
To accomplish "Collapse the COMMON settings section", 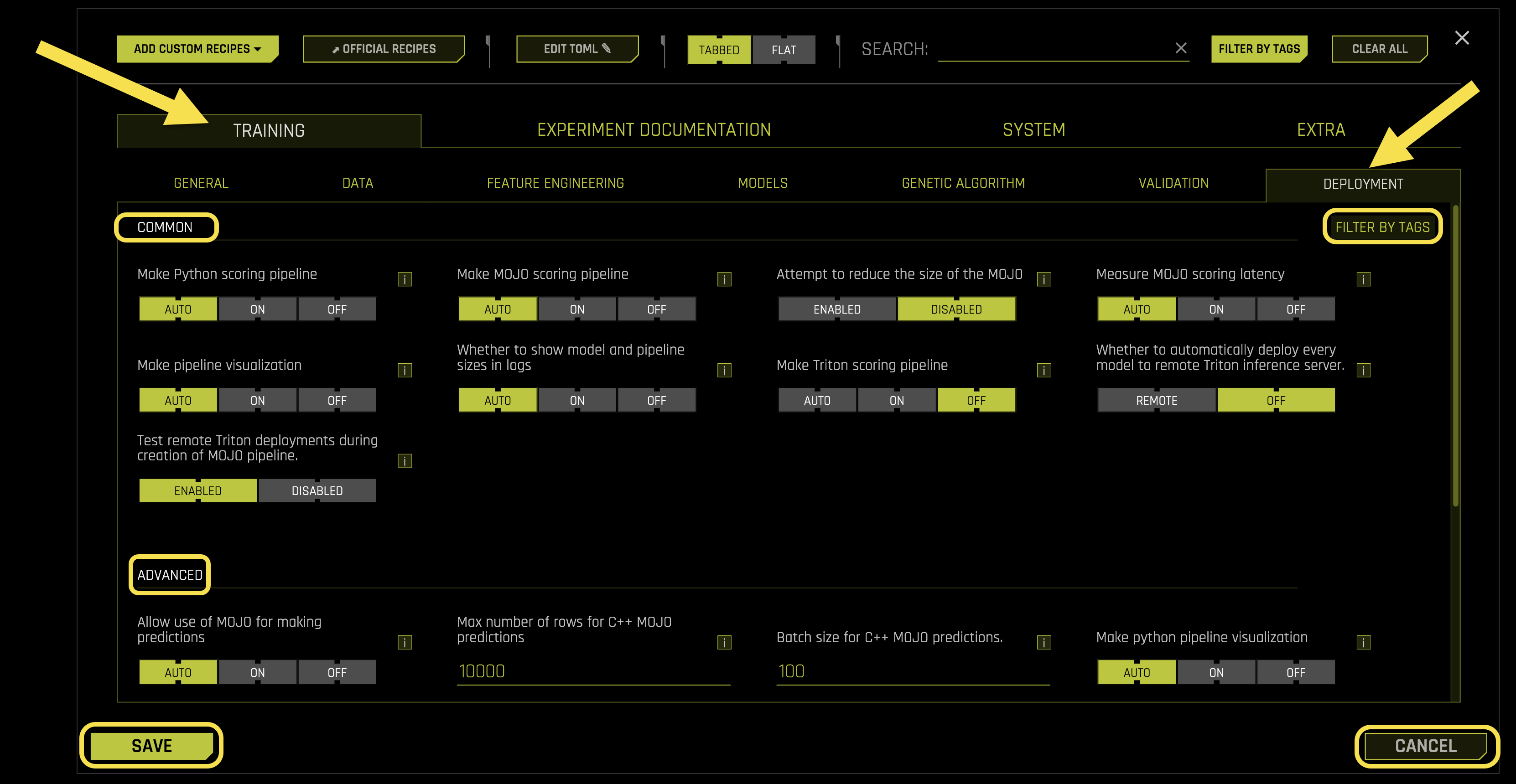I will [166, 227].
